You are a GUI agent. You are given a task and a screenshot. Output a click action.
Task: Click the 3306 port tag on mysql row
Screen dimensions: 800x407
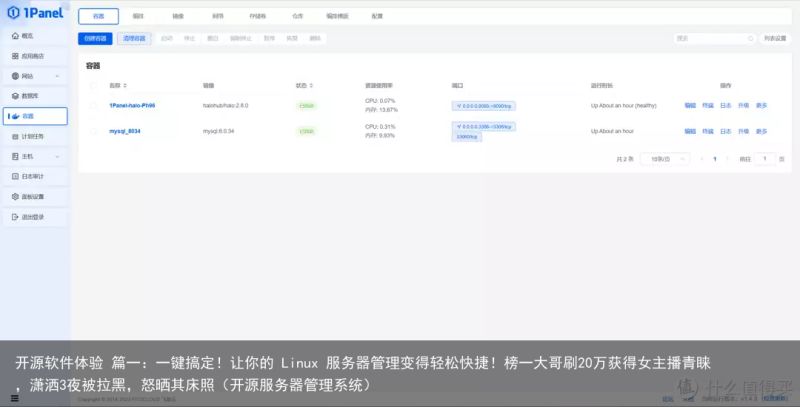tap(484, 126)
